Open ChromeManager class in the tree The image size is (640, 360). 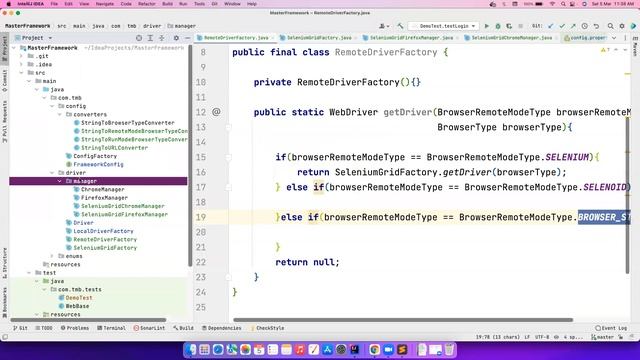(x=102, y=189)
